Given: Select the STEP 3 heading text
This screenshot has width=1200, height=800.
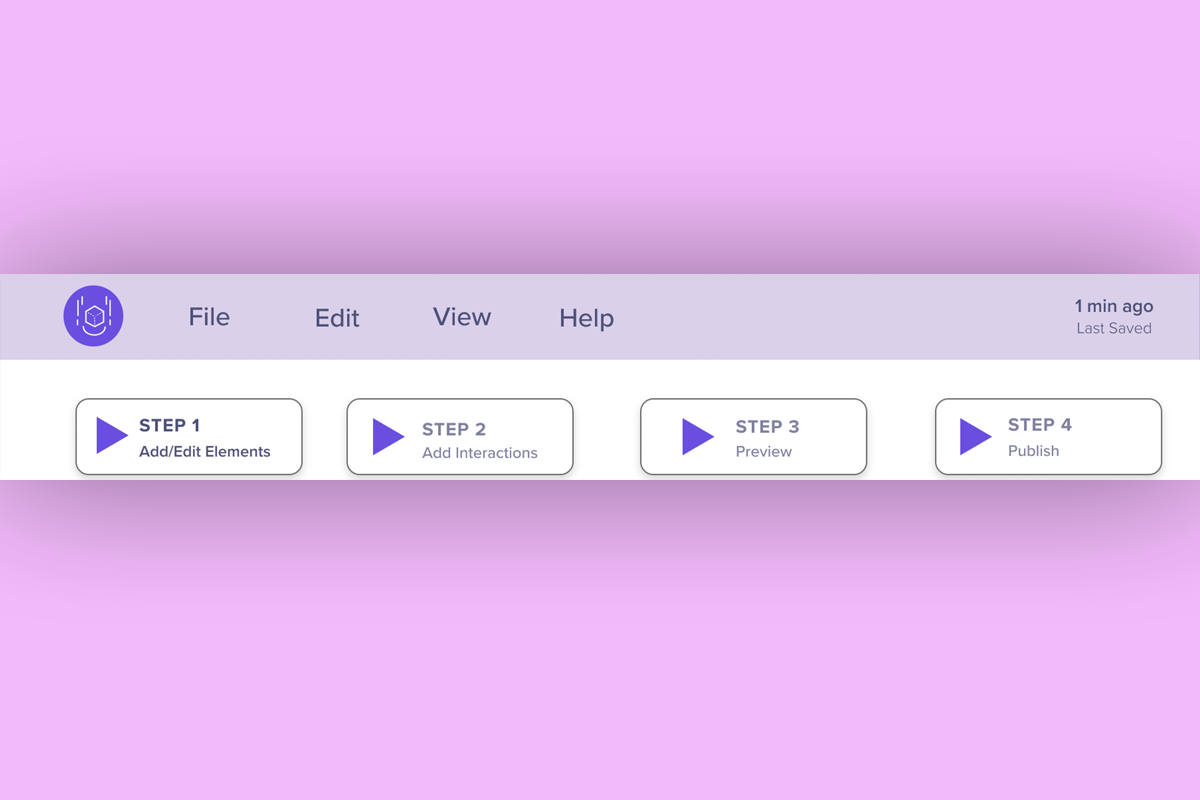Looking at the screenshot, I should (767, 426).
